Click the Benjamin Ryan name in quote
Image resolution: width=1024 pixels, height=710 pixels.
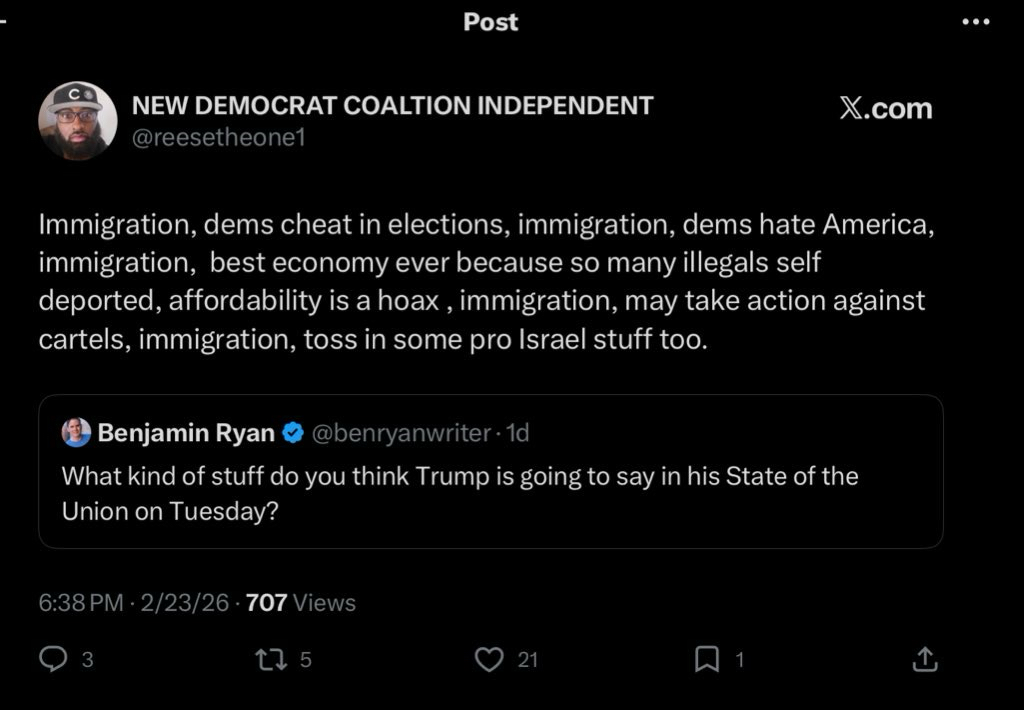click(x=186, y=433)
